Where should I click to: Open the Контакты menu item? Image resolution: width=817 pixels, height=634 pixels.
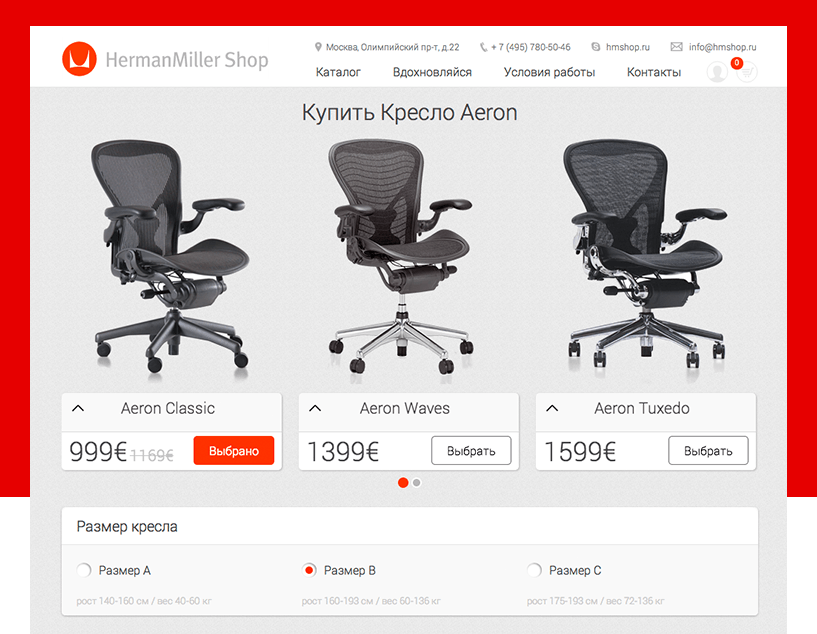tap(653, 72)
